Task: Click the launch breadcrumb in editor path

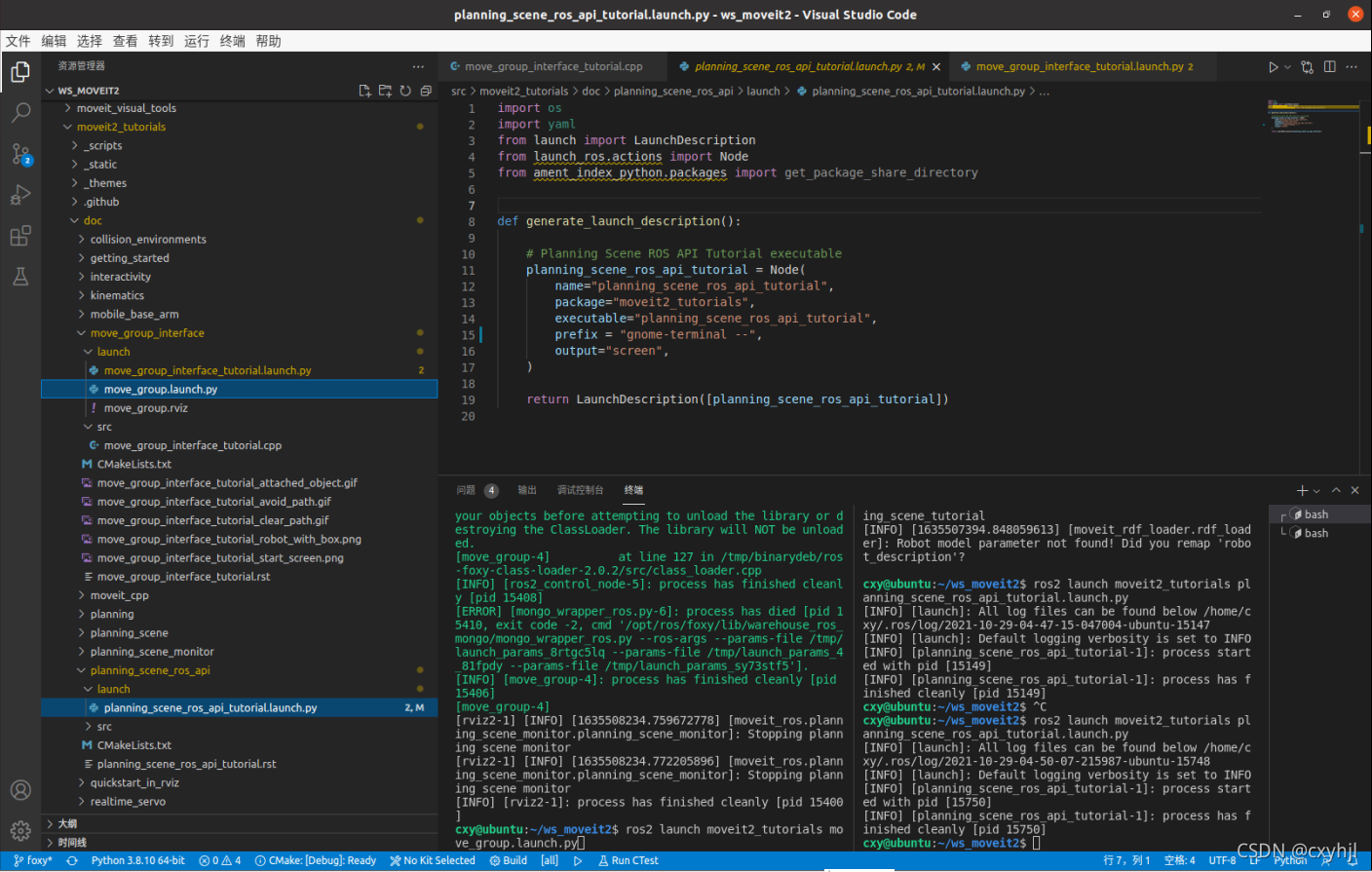Action: (x=763, y=92)
